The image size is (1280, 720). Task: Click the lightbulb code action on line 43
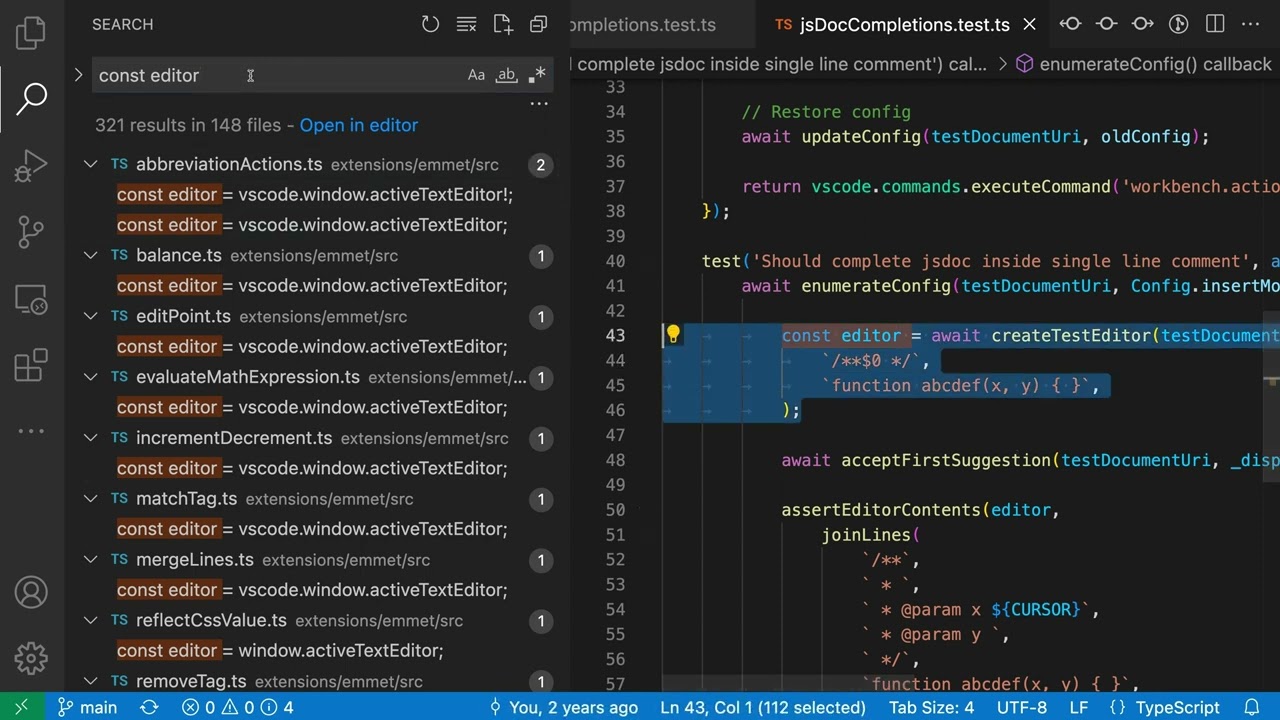pyautogui.click(x=673, y=335)
